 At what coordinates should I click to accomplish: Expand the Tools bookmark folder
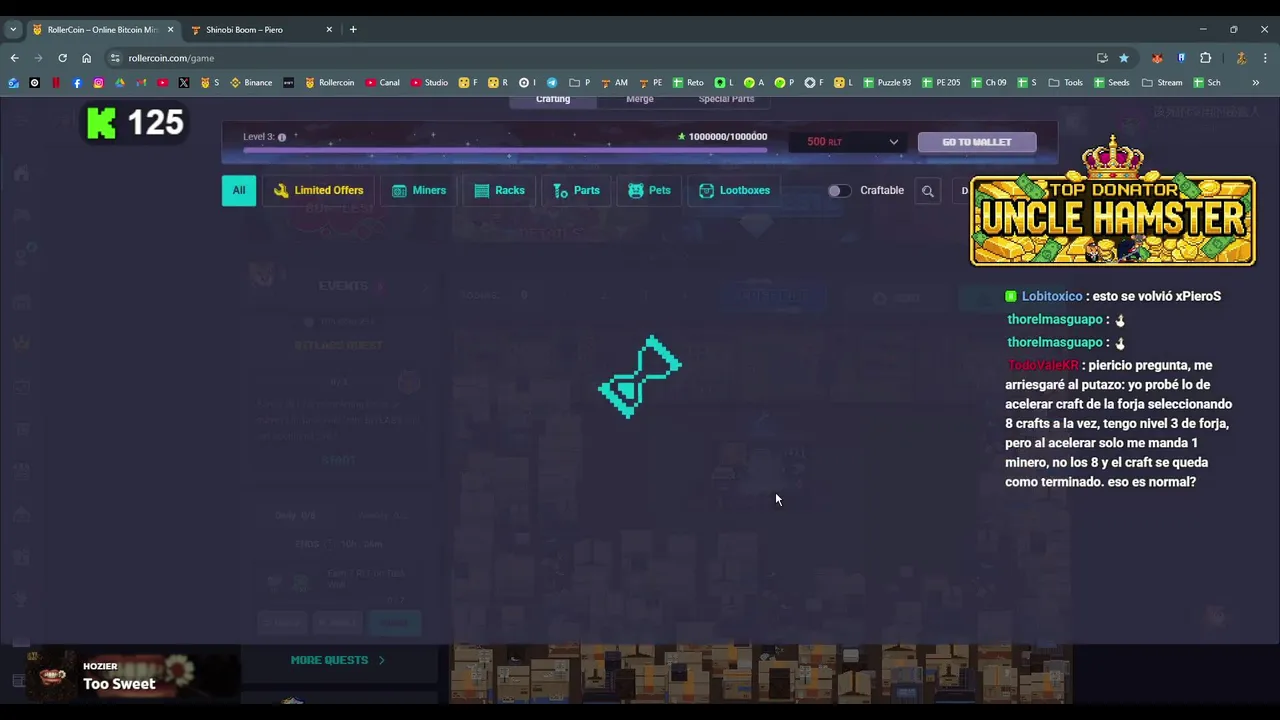point(1066,83)
